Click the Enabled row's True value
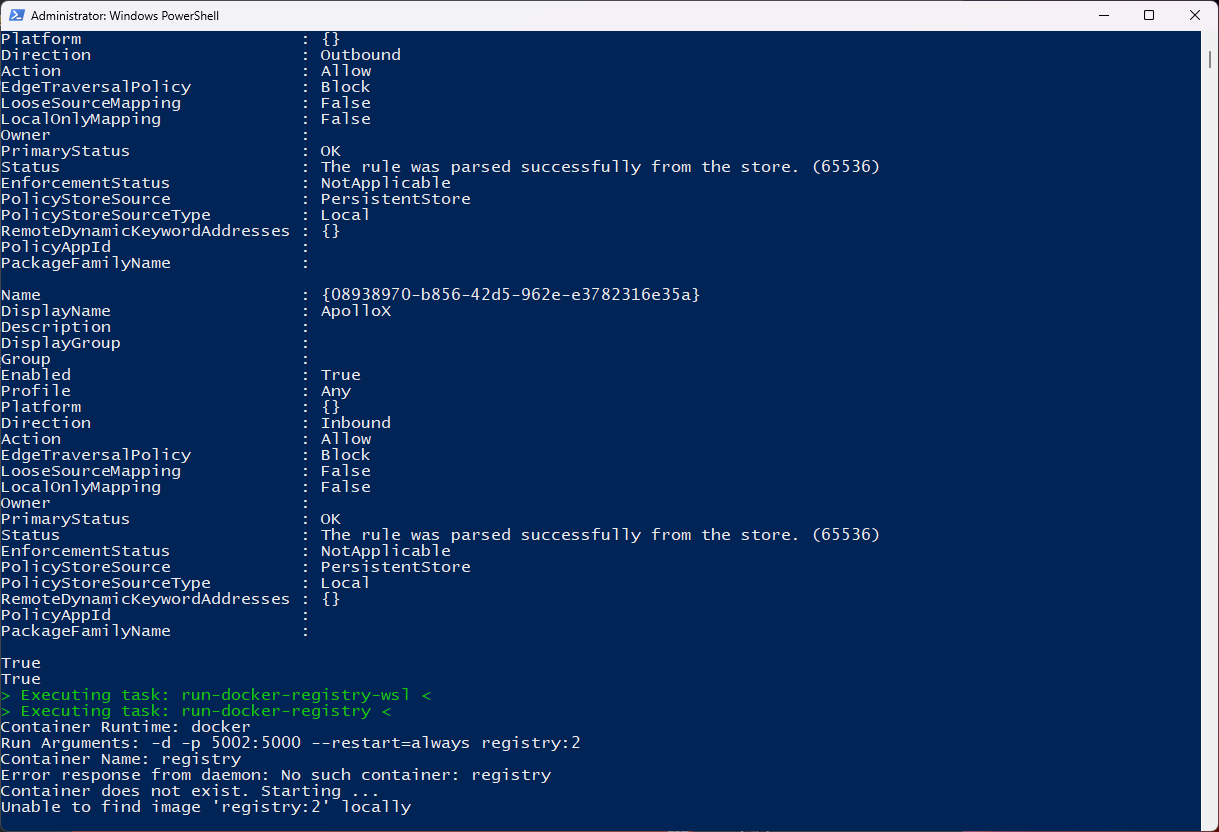The width and height of the screenshot is (1219, 832). (x=340, y=375)
